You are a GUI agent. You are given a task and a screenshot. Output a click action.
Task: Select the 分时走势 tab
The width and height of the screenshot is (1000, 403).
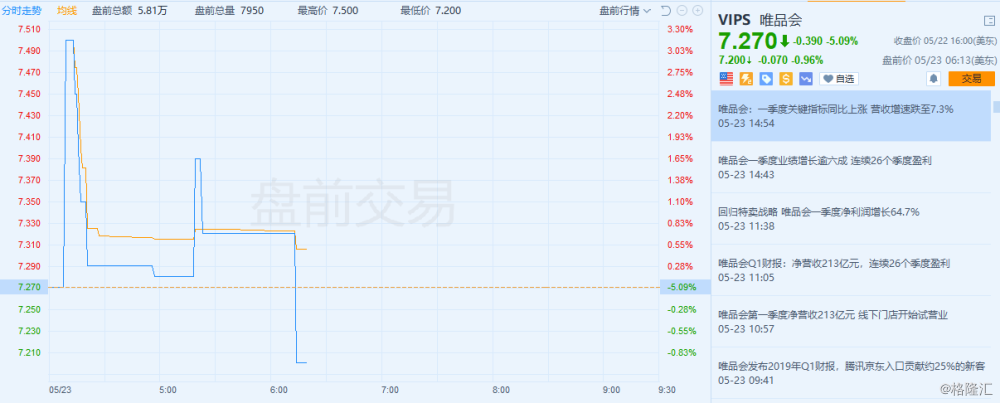(x=21, y=11)
